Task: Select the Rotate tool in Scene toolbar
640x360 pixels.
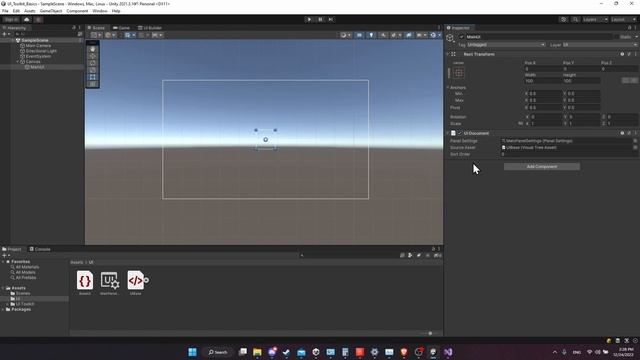Action: (93, 63)
